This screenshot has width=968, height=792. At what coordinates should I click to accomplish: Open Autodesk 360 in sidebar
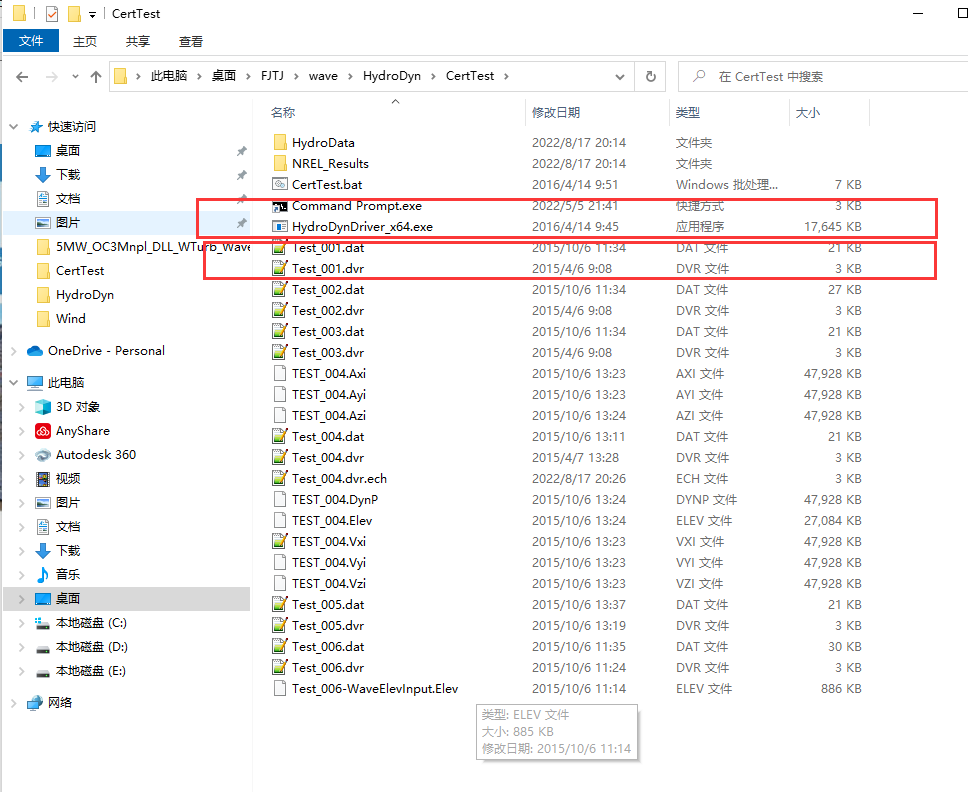coord(96,455)
